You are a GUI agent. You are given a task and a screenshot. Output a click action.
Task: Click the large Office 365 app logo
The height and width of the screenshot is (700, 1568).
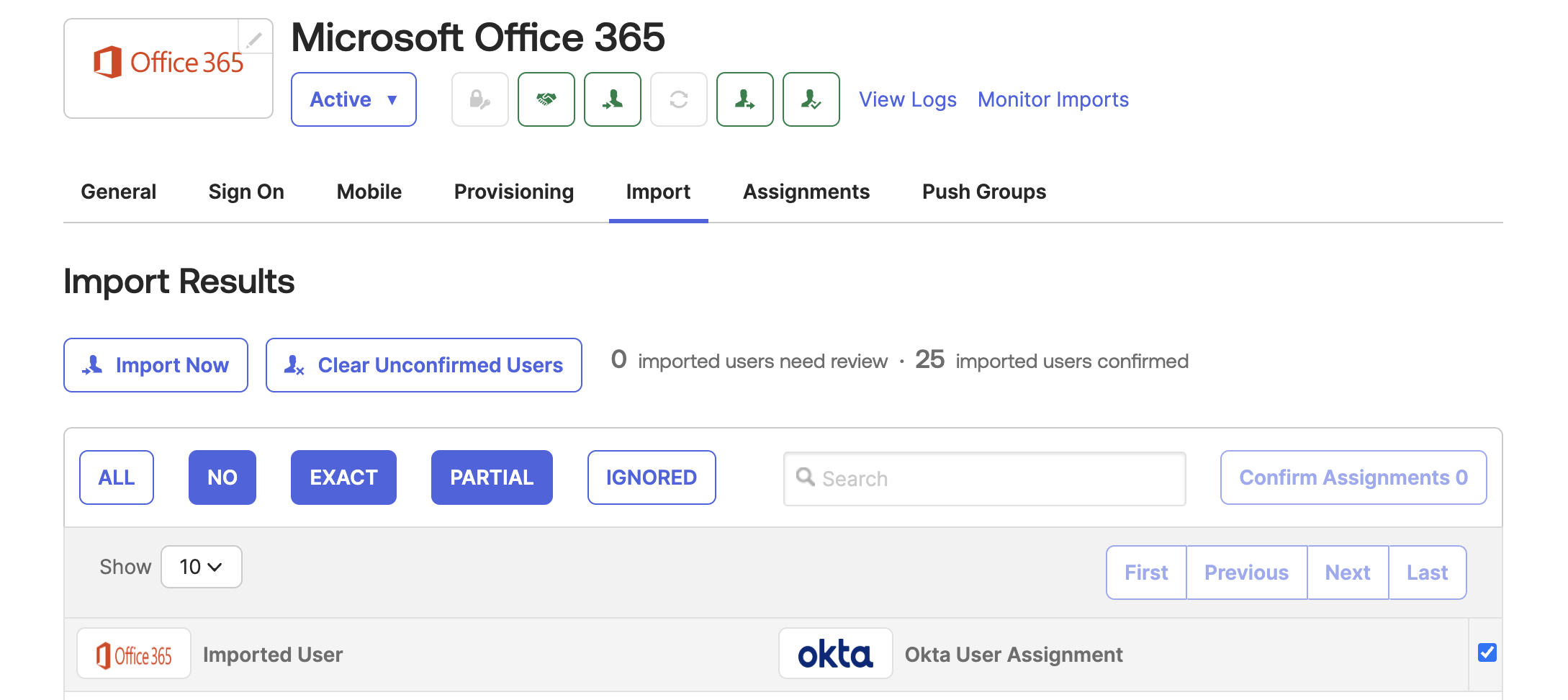coord(168,63)
